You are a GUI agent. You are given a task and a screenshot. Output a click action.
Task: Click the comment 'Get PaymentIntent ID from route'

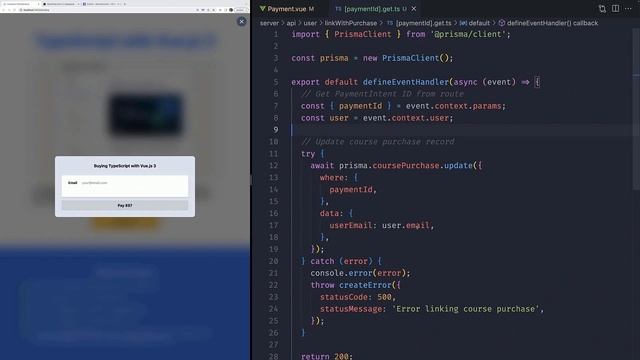pos(382,94)
